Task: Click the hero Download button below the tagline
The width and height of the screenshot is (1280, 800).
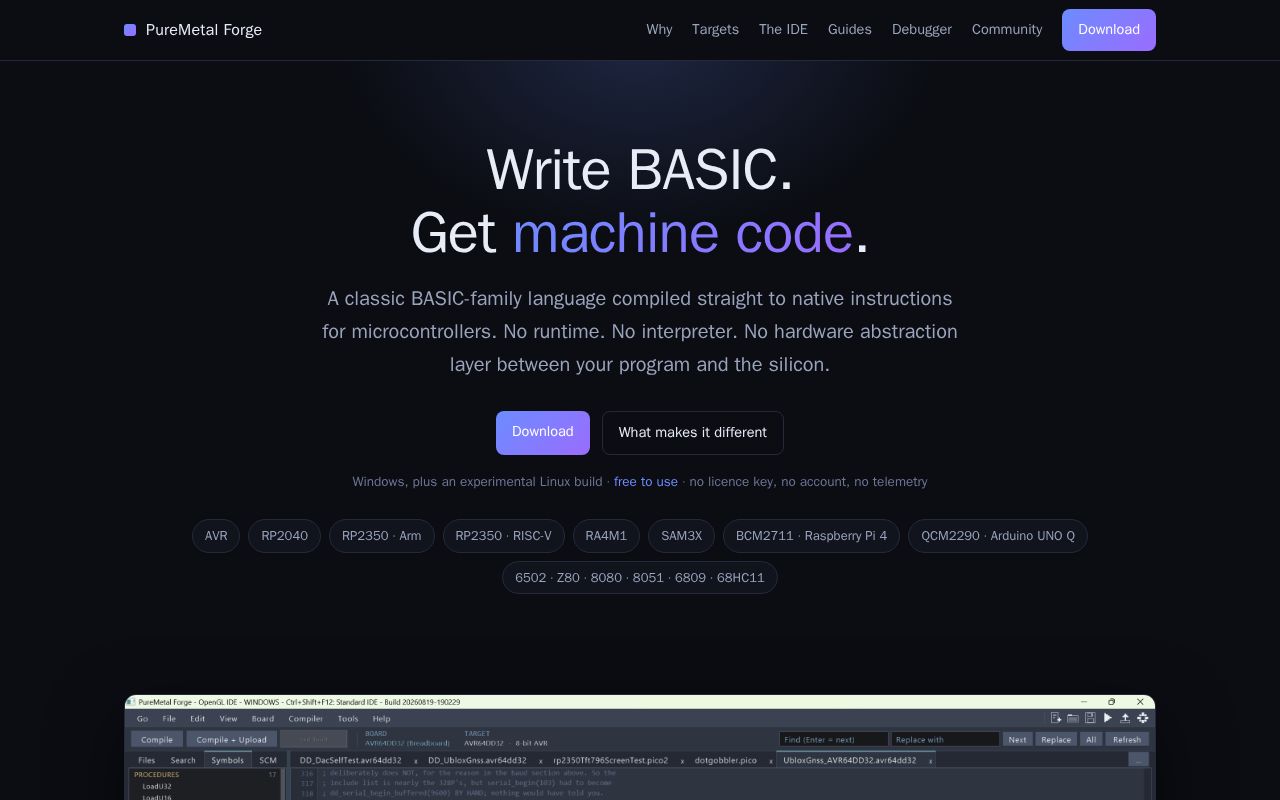Action: [543, 433]
